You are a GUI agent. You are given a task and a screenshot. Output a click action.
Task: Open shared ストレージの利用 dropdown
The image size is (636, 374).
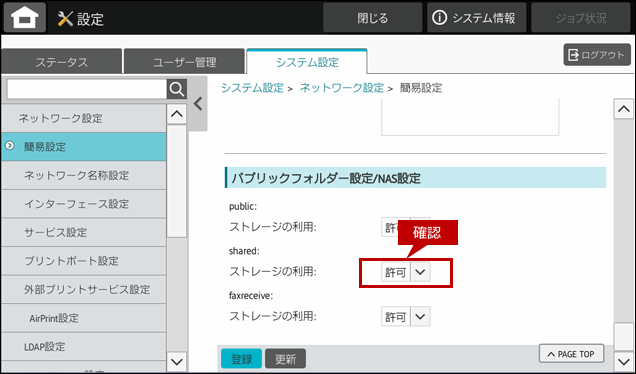tap(406, 272)
